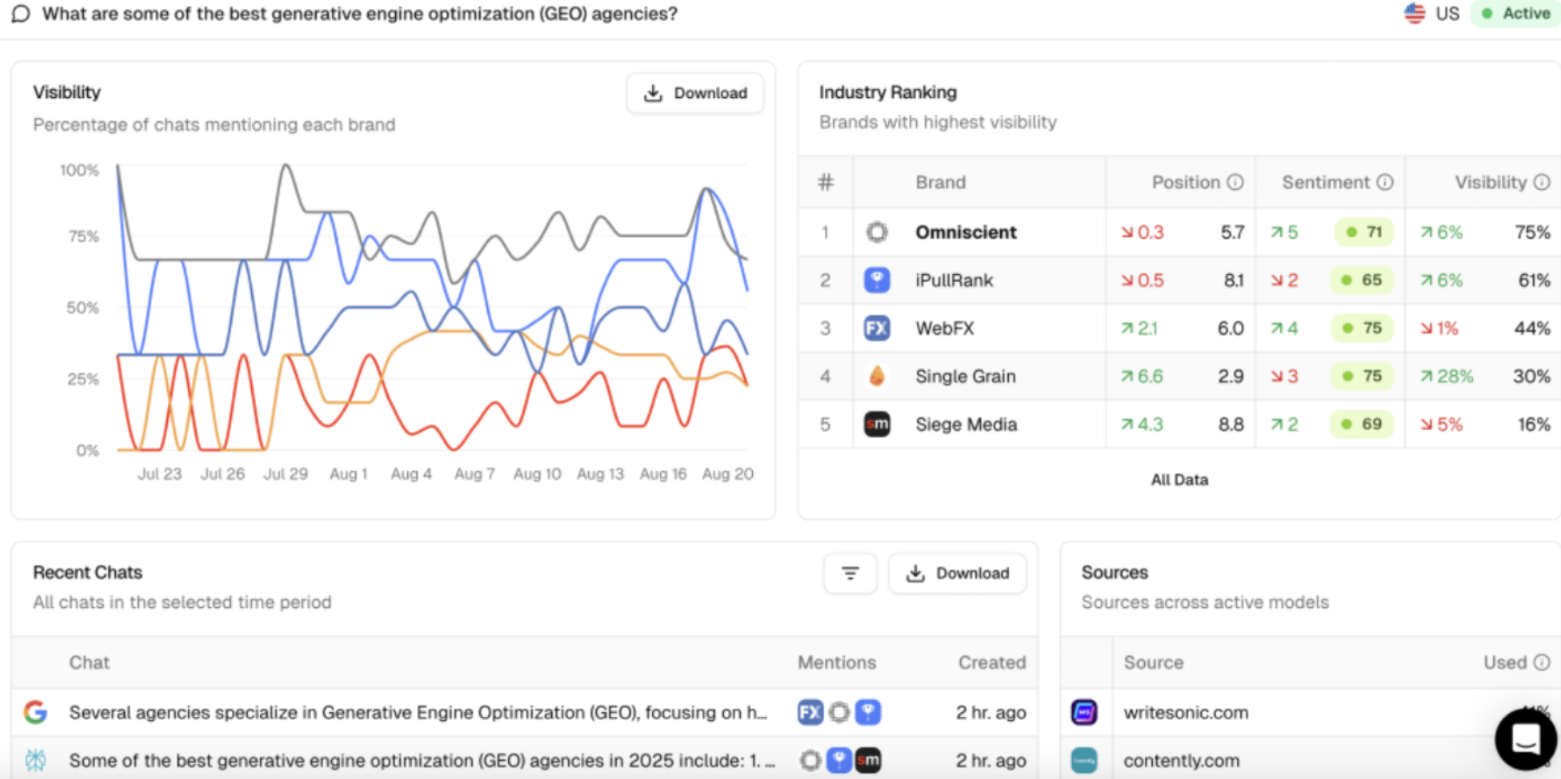Click WebFX position value 6.0

(1231, 328)
